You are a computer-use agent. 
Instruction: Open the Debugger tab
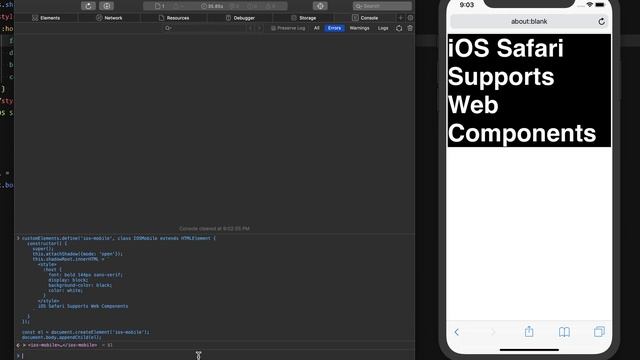240,18
